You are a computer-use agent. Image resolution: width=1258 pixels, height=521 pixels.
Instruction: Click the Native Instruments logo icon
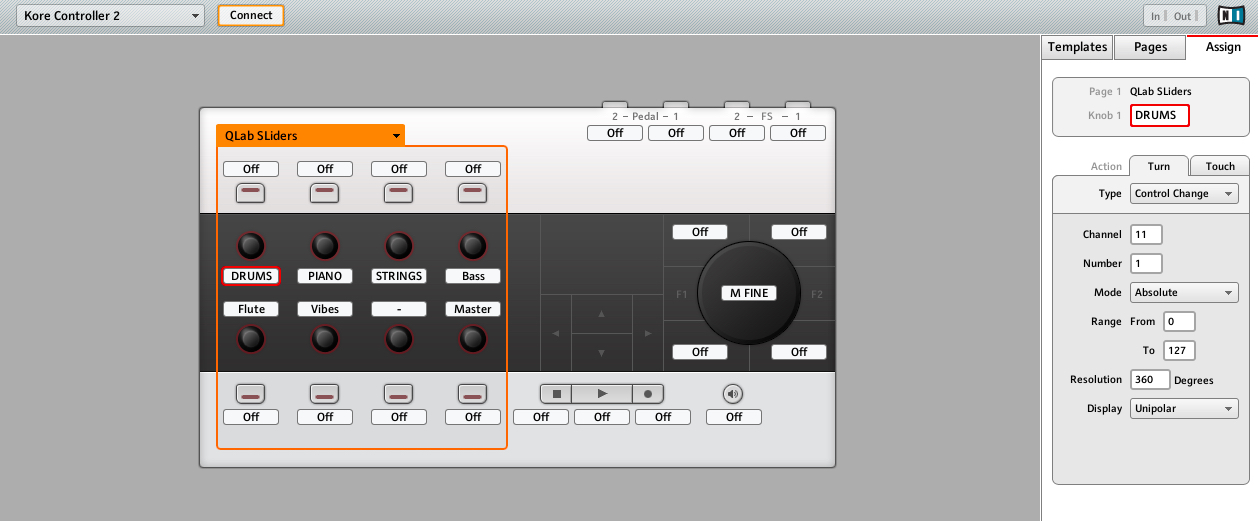pyautogui.click(x=1230, y=15)
